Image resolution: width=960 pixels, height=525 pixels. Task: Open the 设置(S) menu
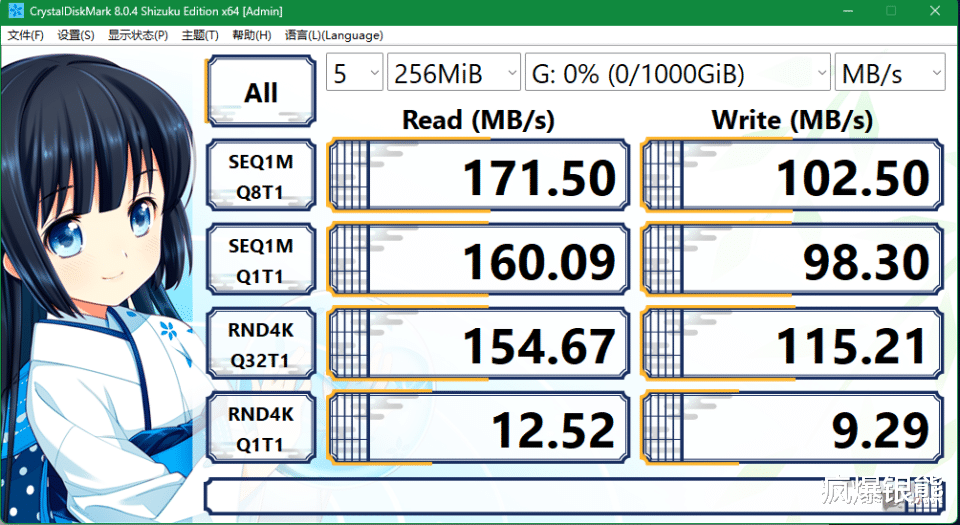(76, 35)
